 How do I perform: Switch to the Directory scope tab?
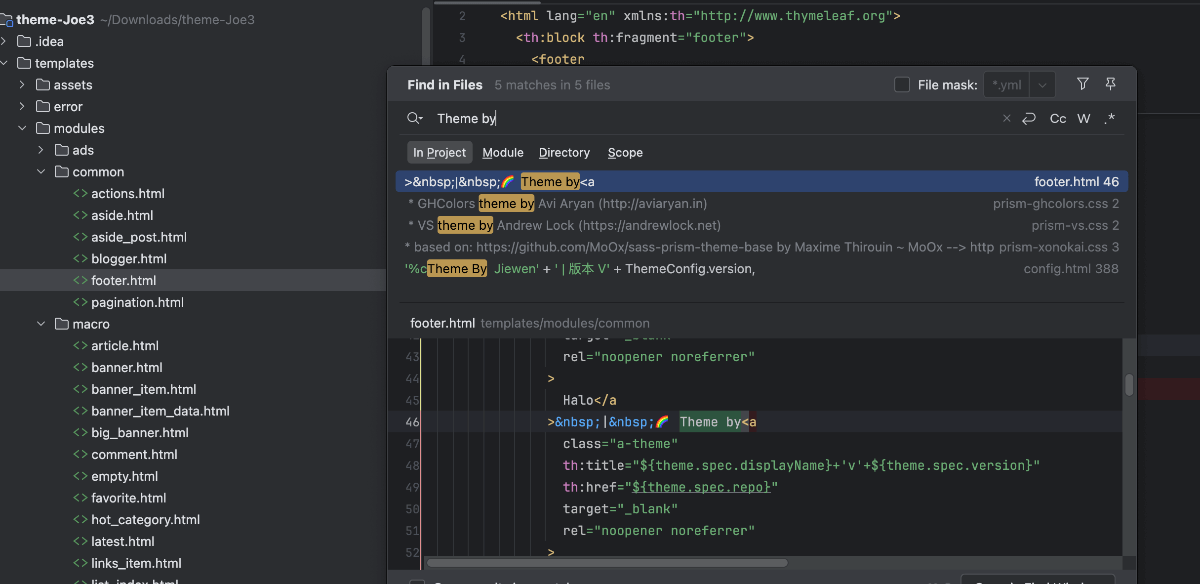point(564,153)
